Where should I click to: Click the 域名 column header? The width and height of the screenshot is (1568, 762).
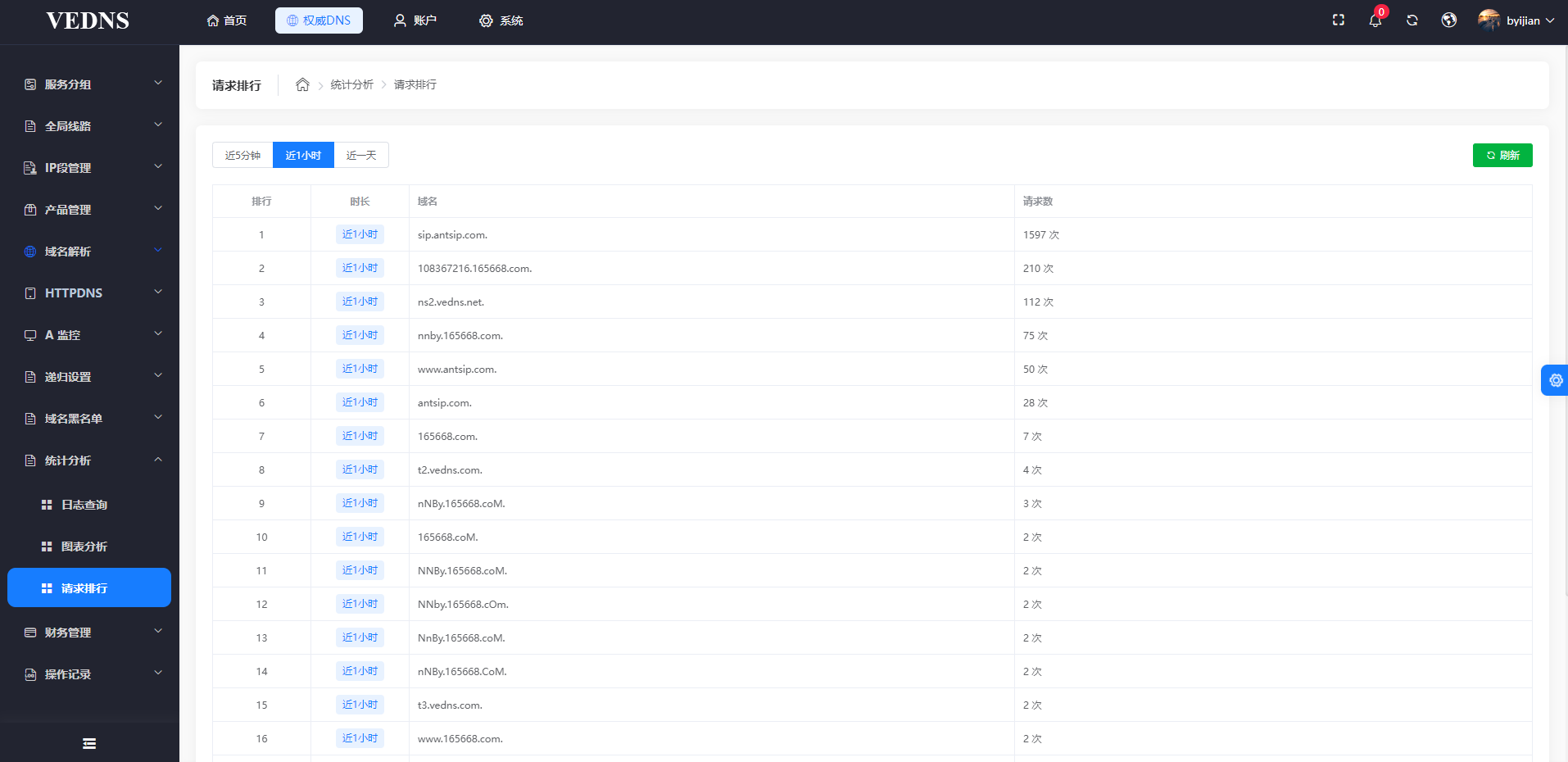[428, 202]
